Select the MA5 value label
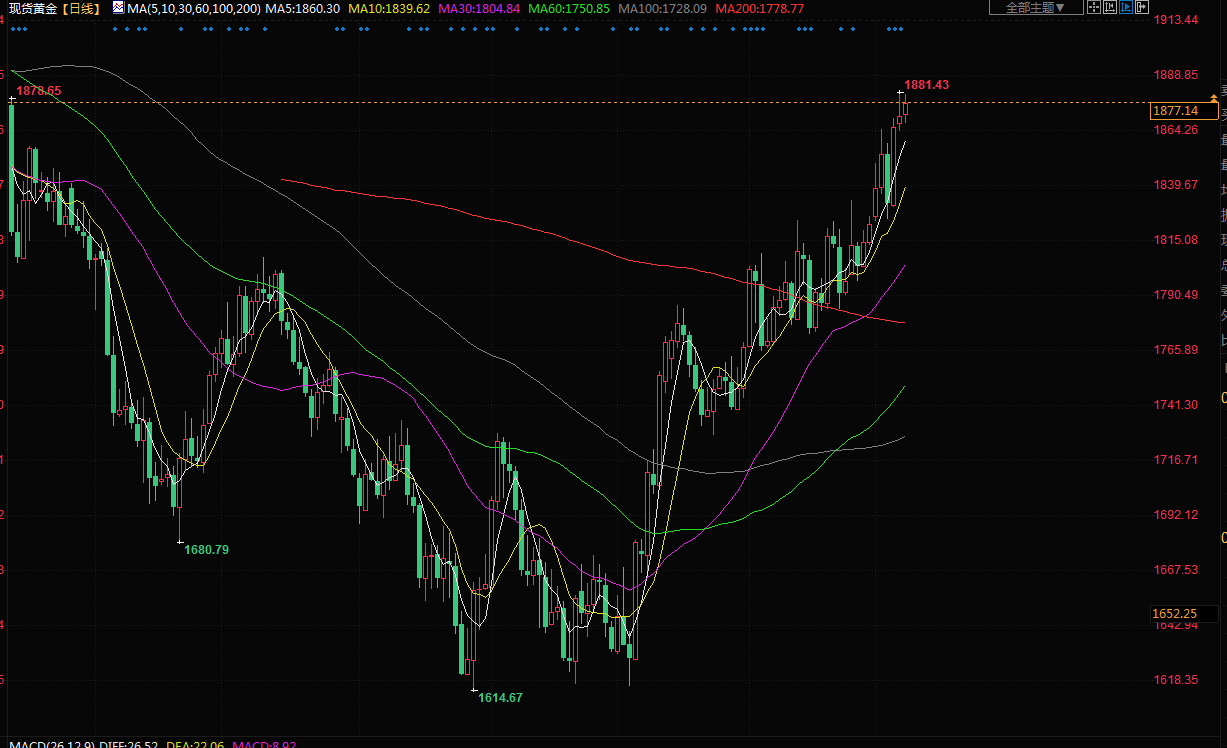The image size is (1227, 748). (x=302, y=8)
